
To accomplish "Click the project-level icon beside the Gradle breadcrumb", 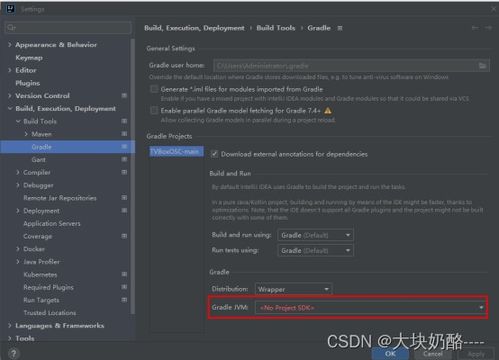I will coord(340,28).
